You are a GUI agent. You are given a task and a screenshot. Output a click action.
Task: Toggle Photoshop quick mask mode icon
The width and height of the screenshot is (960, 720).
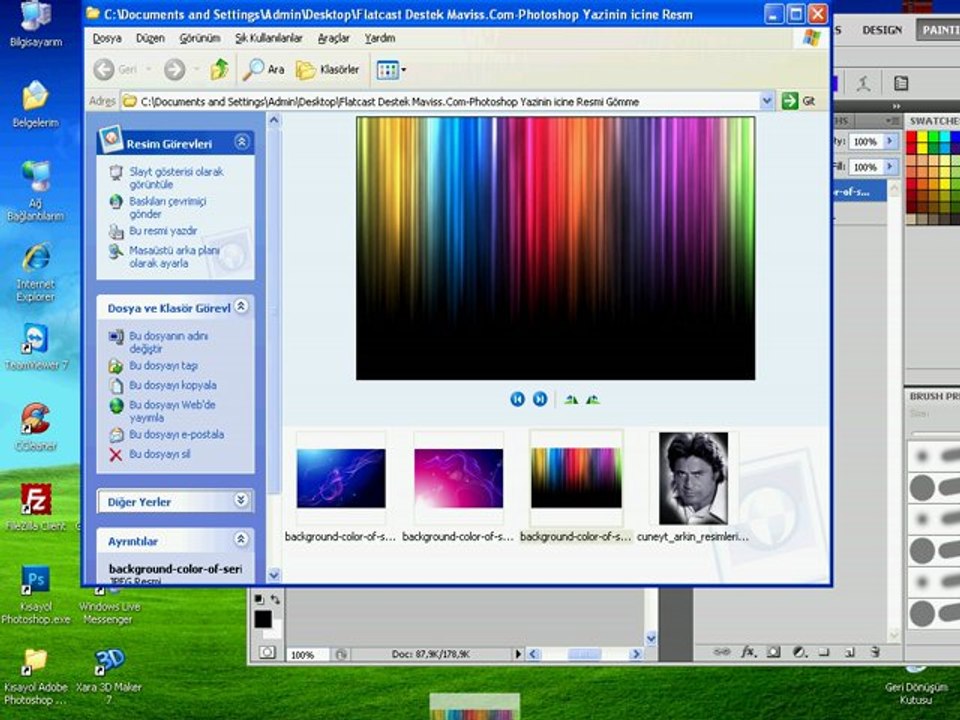(267, 653)
